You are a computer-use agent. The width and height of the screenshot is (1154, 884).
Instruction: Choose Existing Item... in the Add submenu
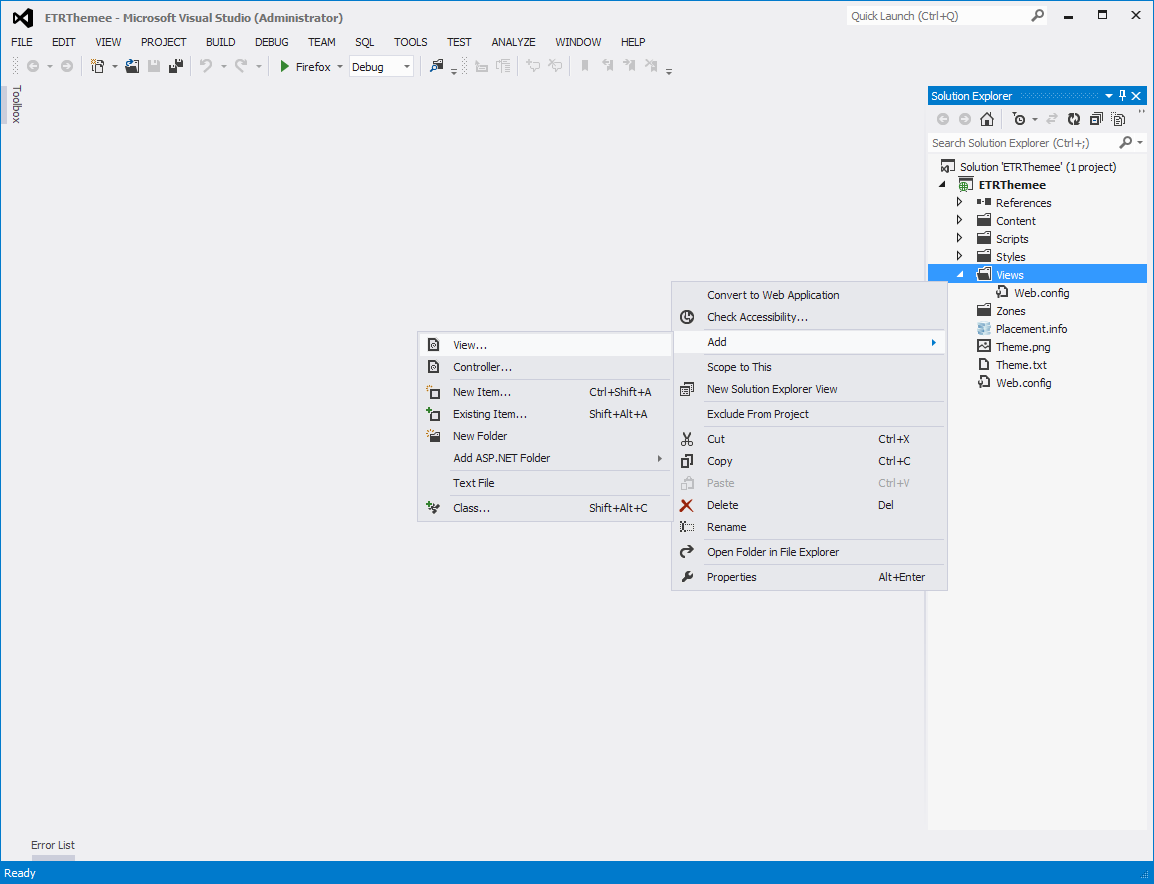tap(545, 414)
